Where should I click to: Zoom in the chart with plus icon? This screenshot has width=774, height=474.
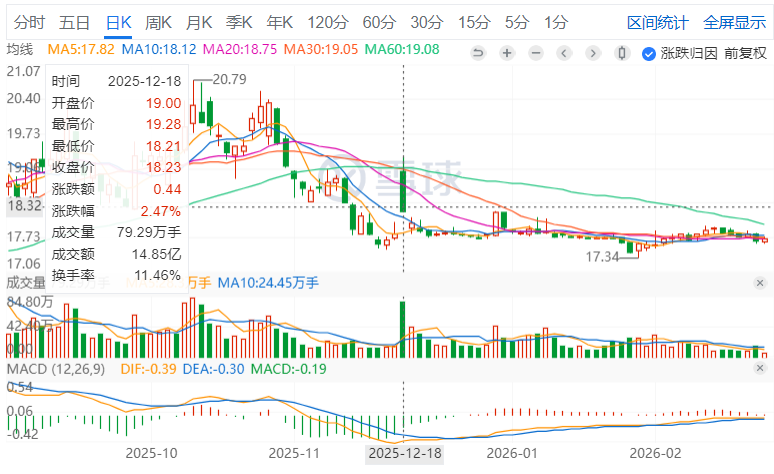pyautogui.click(x=507, y=52)
